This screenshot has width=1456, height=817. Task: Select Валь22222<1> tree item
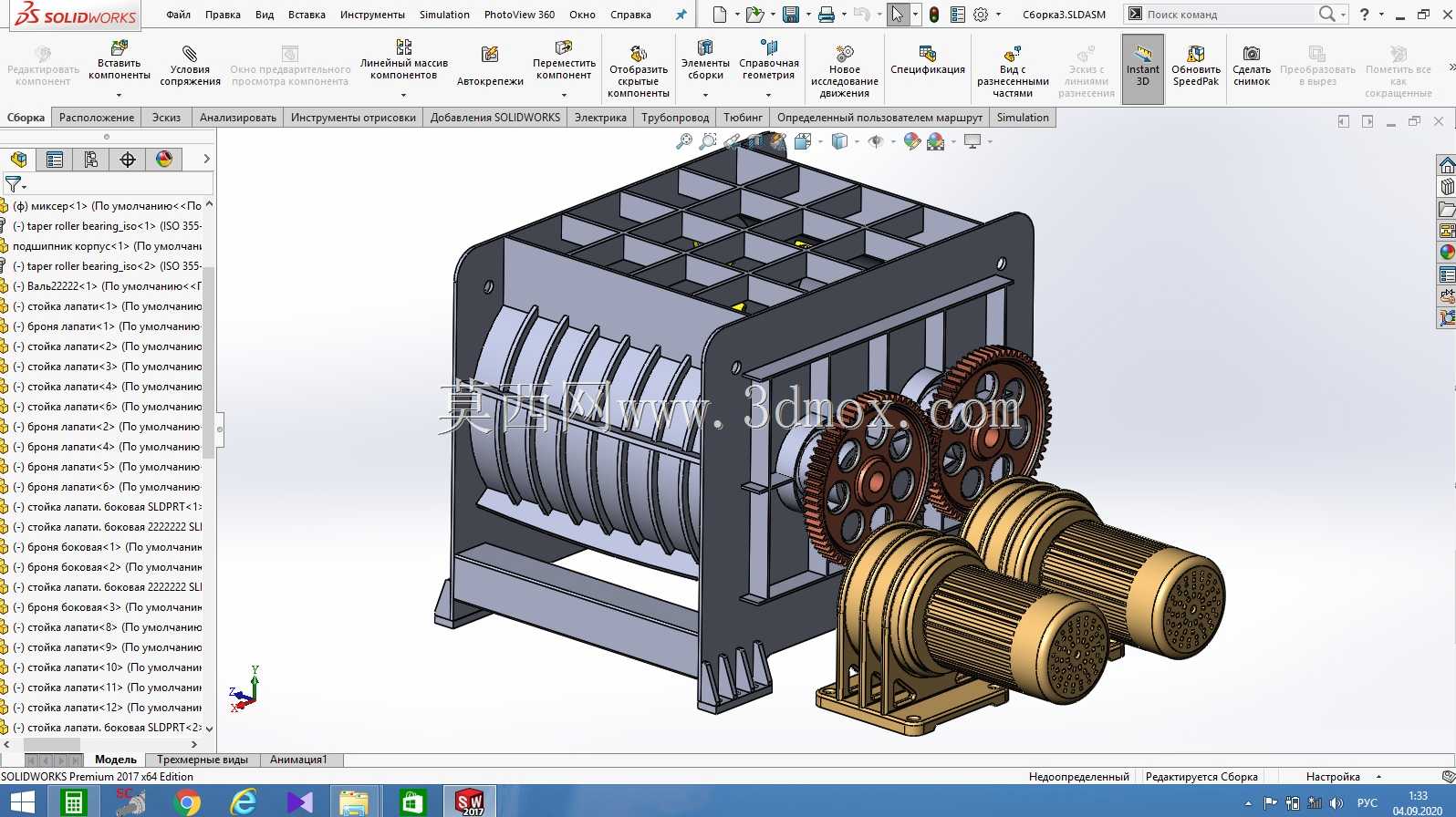(108, 286)
